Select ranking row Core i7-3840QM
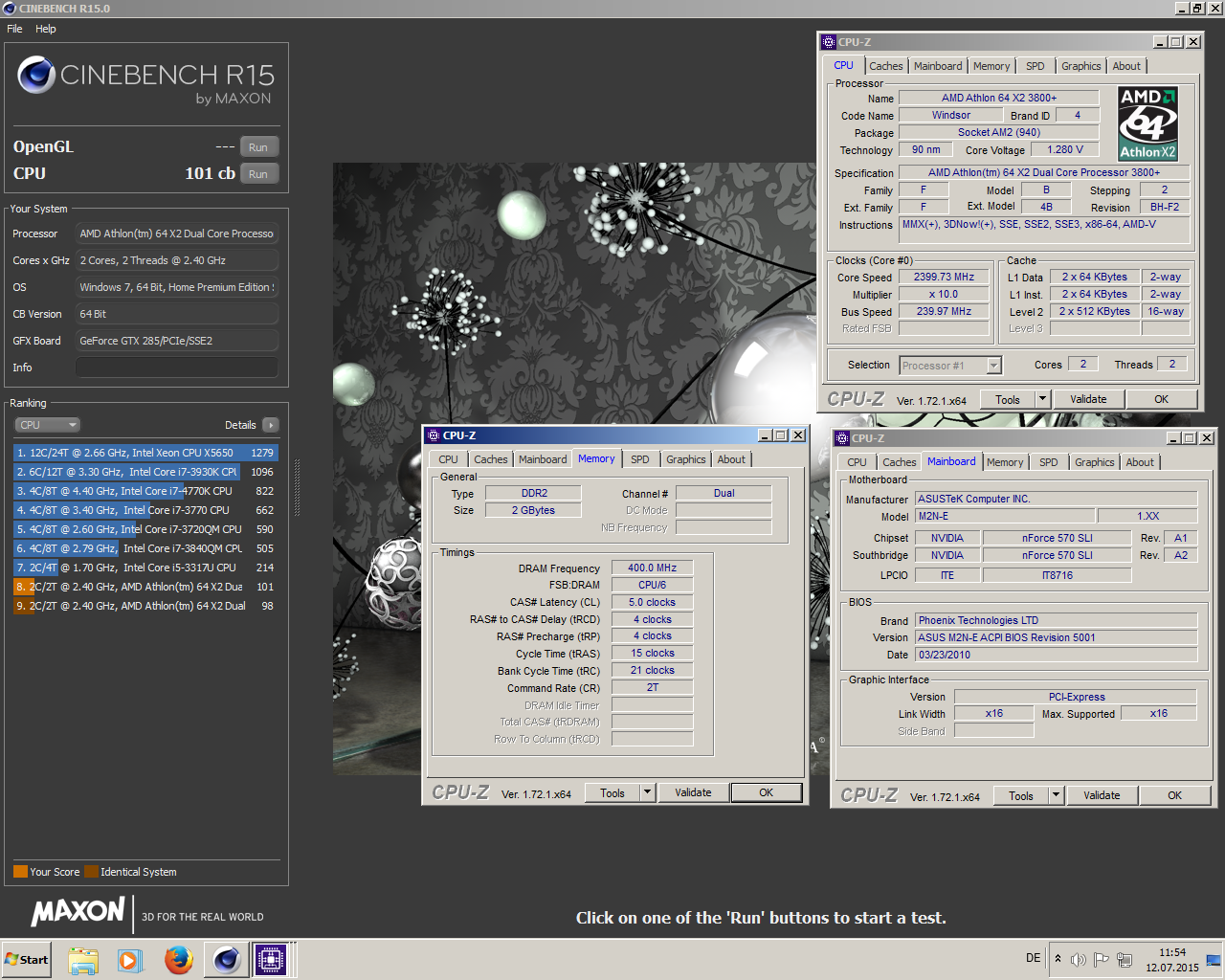 click(x=145, y=548)
